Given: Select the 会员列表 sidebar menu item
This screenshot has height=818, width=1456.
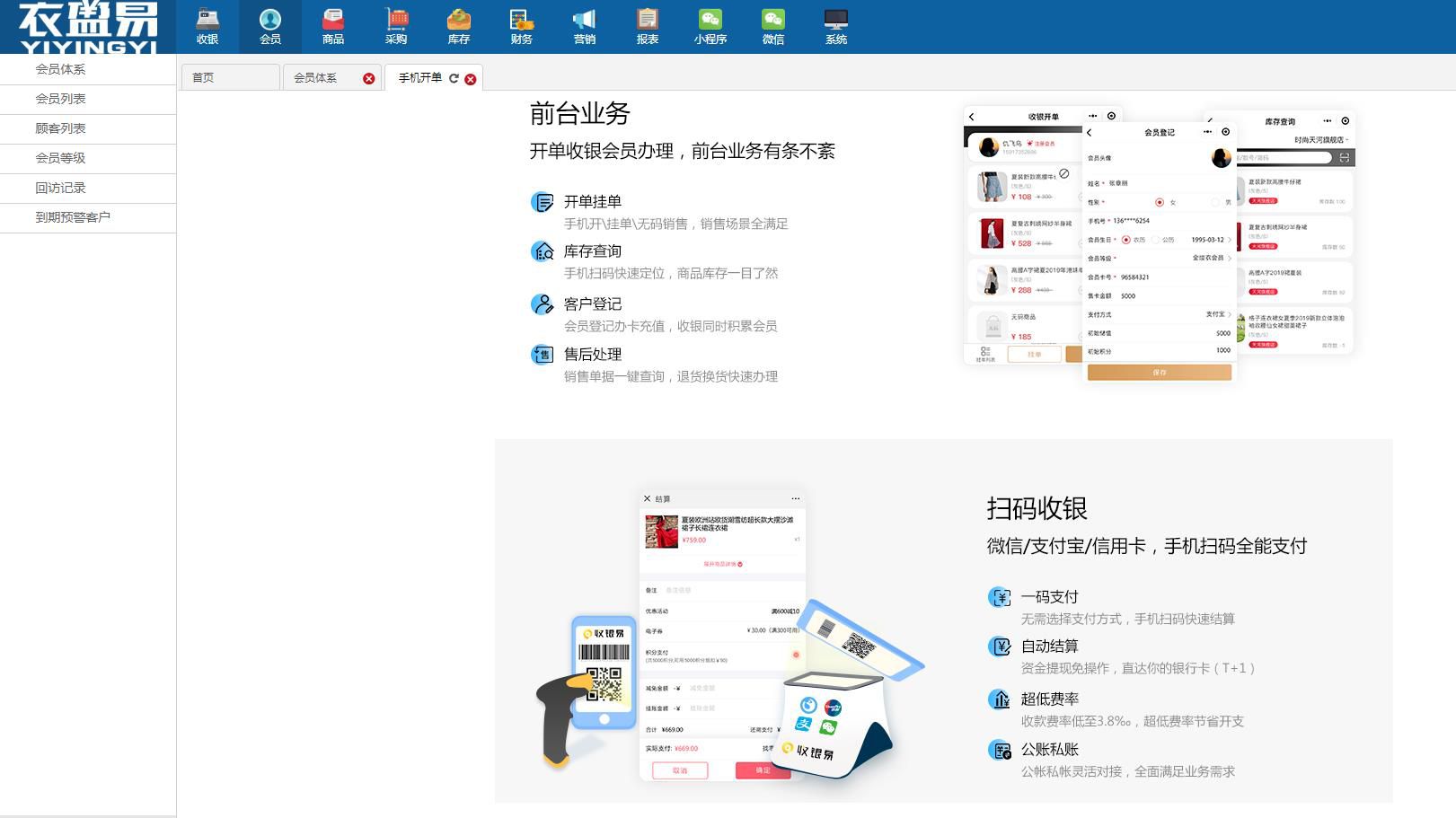Looking at the screenshot, I should pos(59,99).
